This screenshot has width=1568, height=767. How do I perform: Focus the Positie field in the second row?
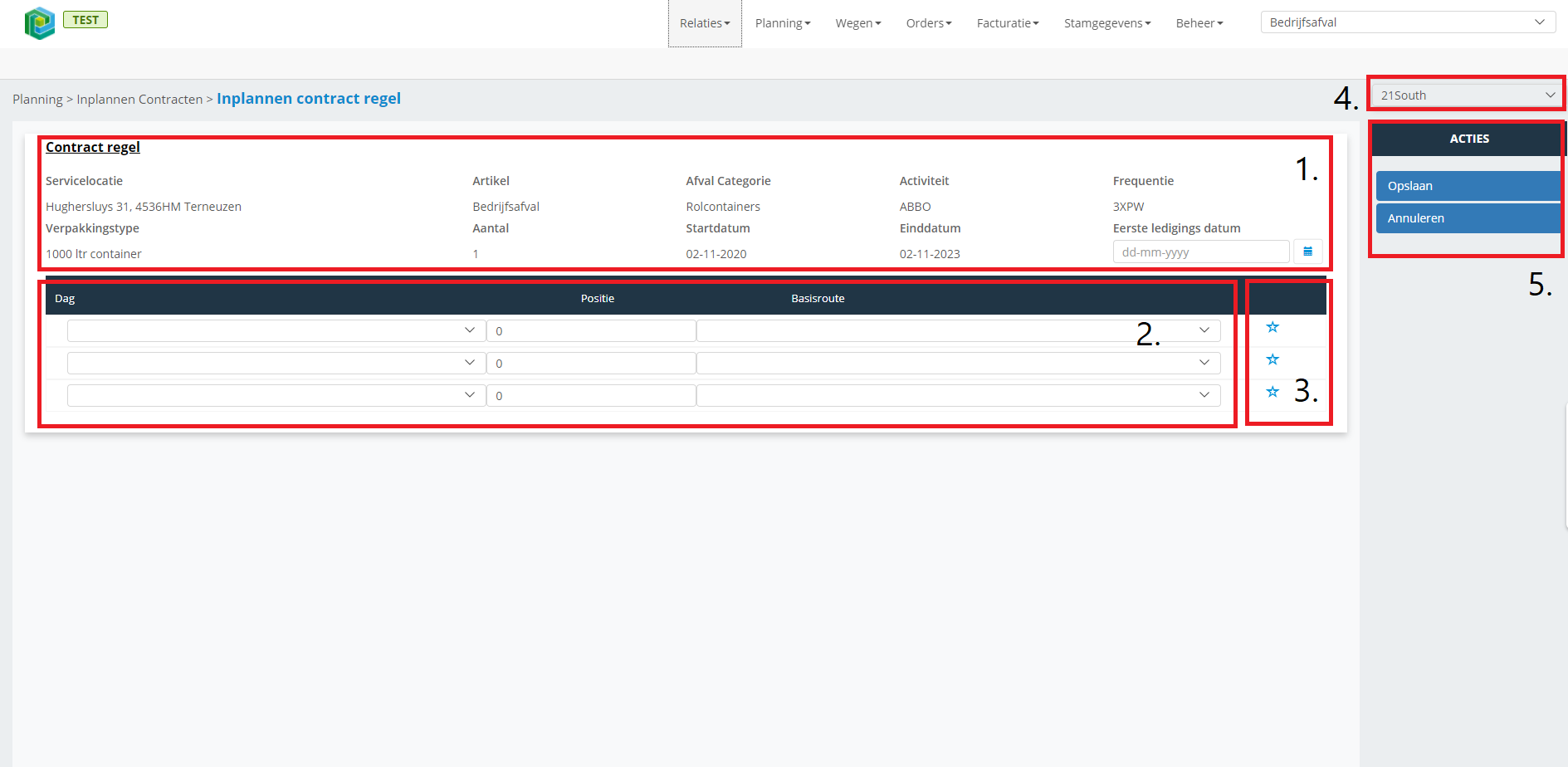coord(591,363)
